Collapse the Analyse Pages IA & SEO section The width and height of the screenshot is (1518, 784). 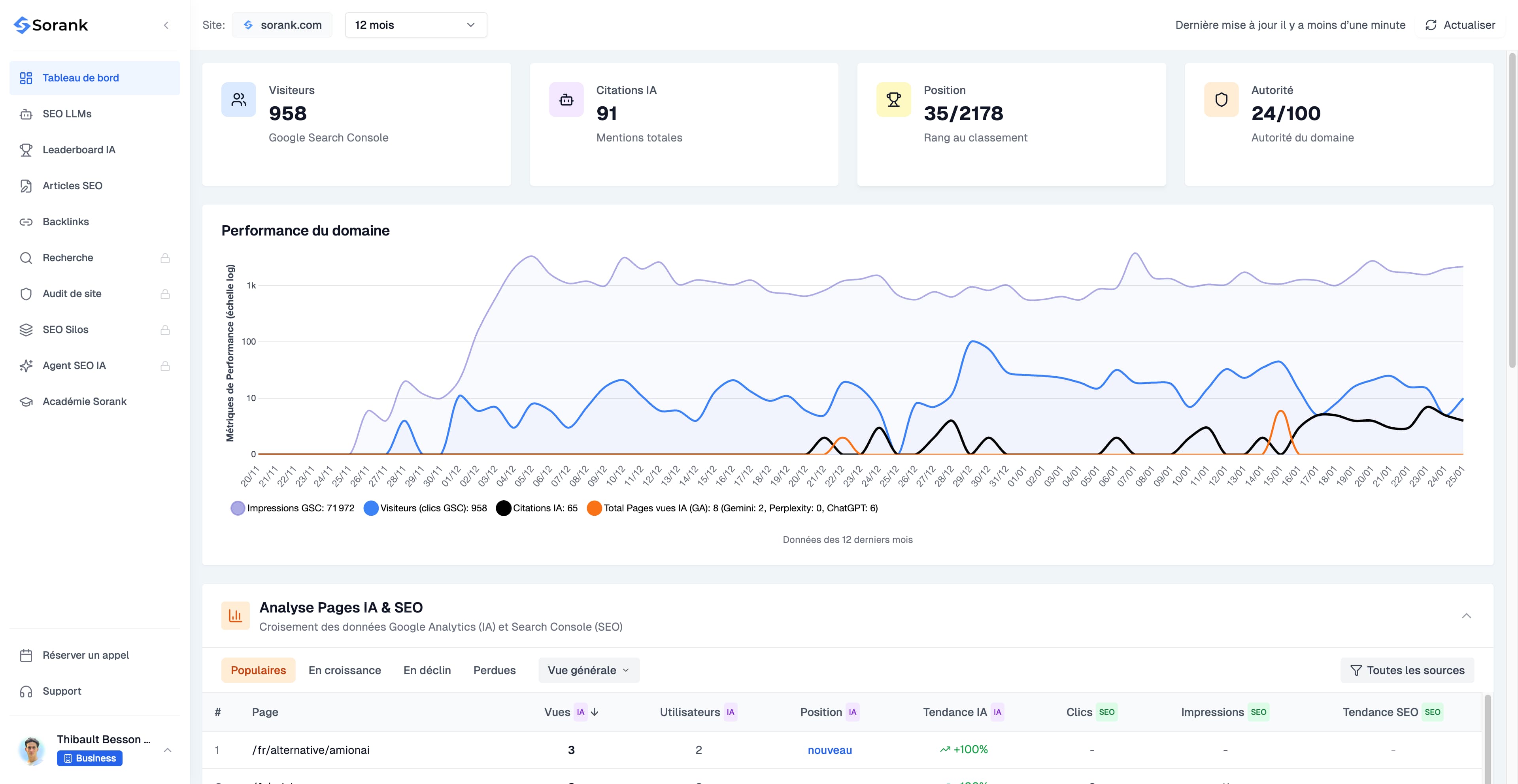click(x=1466, y=616)
